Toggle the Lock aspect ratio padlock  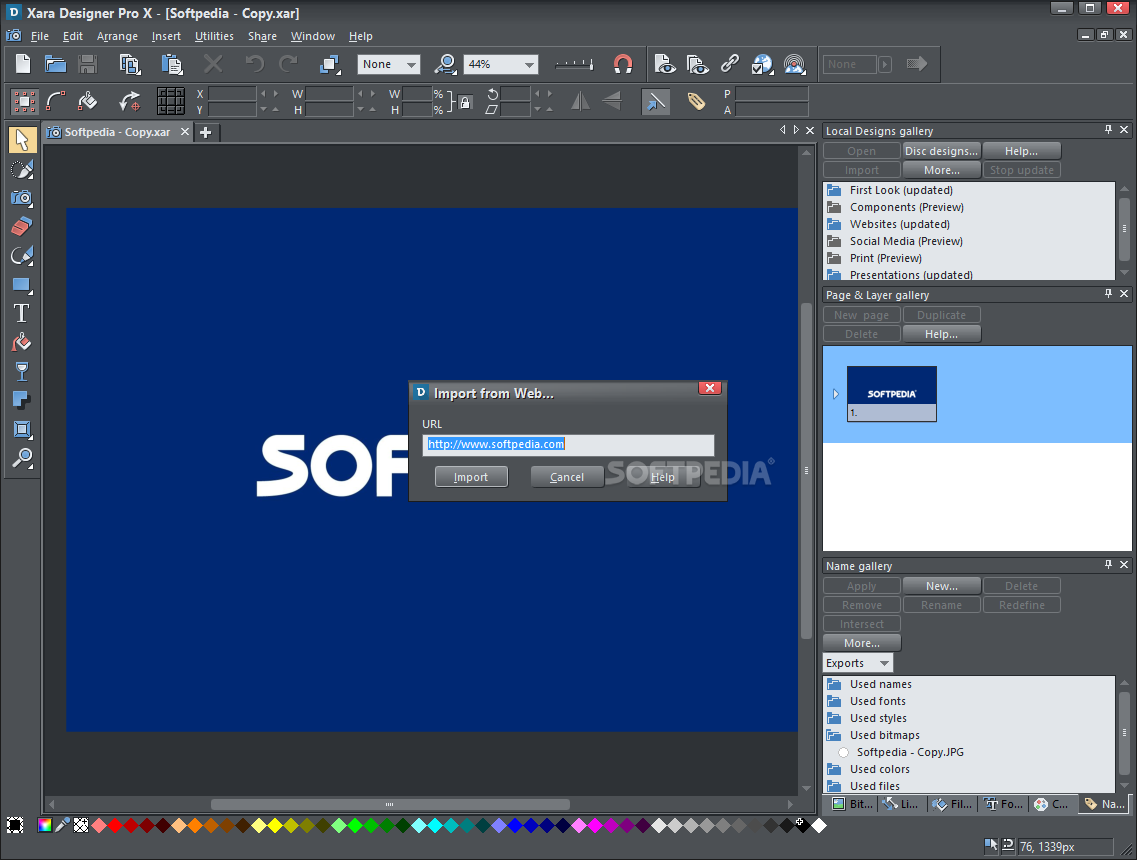coord(465,102)
